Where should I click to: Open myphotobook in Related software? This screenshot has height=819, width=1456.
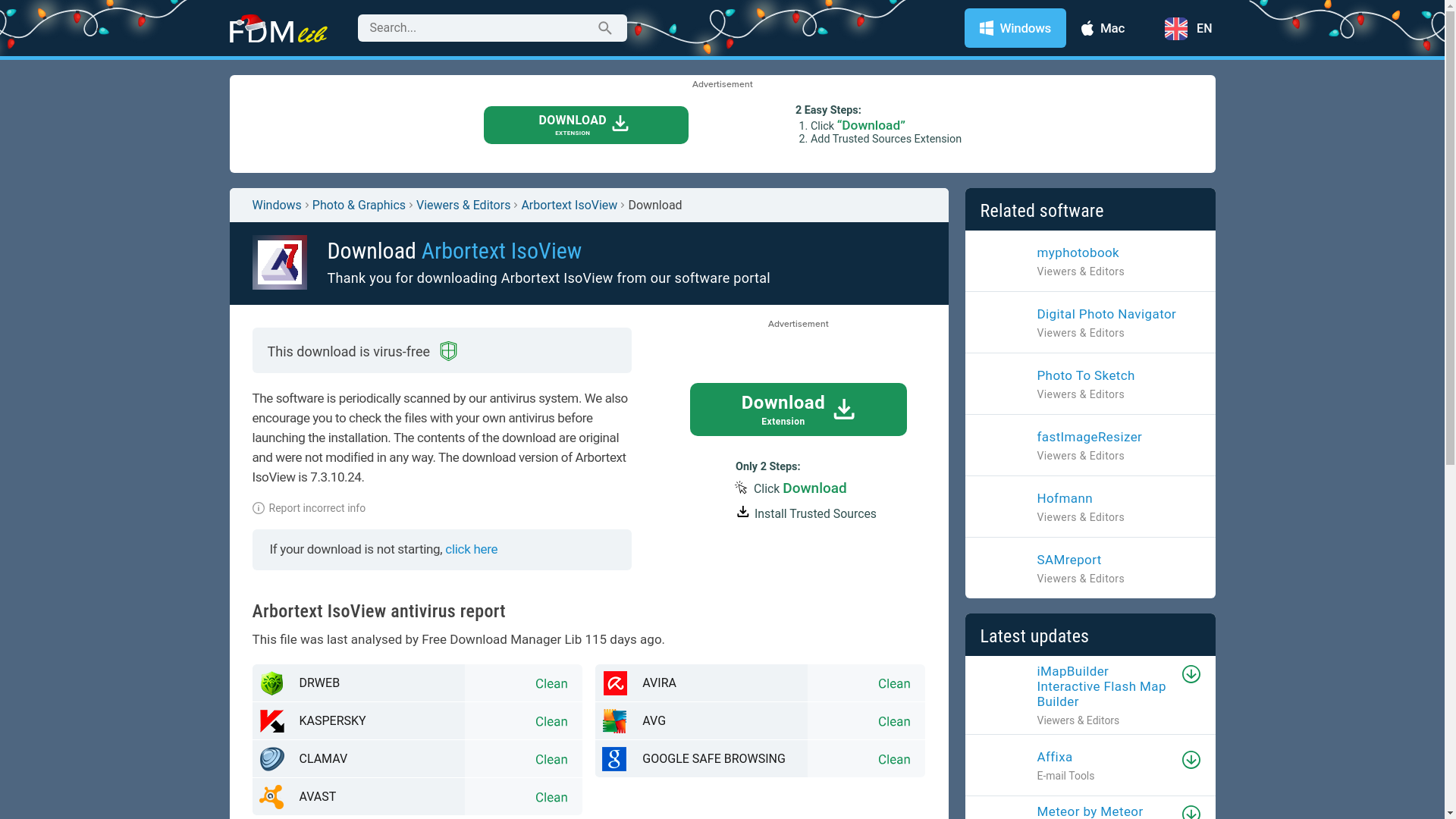(x=1078, y=253)
